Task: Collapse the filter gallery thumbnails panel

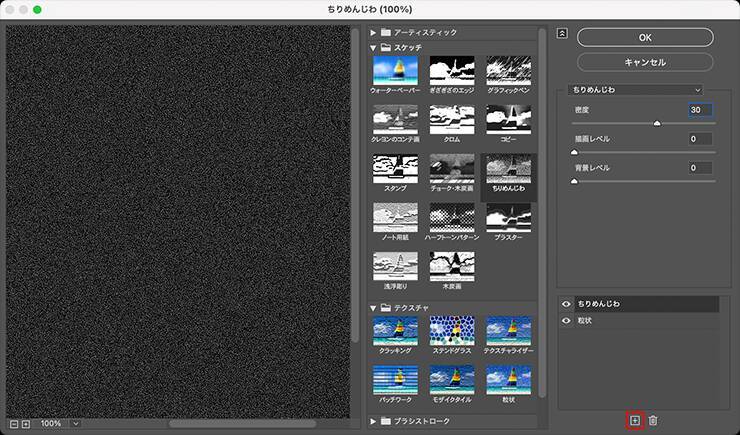Action: coord(562,33)
